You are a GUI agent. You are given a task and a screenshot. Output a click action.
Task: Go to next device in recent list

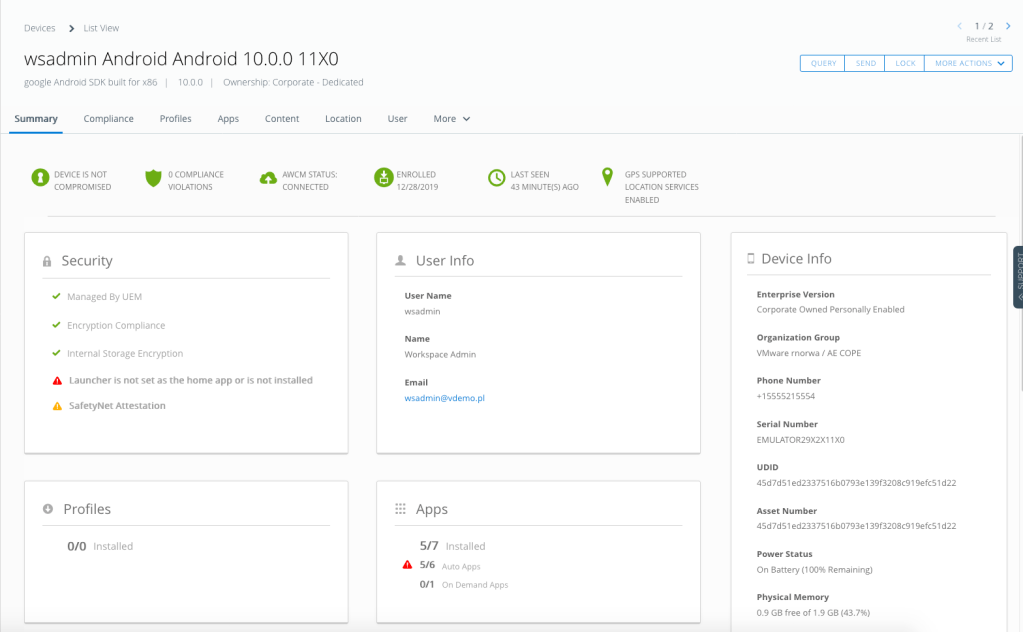pyautogui.click(x=1008, y=26)
